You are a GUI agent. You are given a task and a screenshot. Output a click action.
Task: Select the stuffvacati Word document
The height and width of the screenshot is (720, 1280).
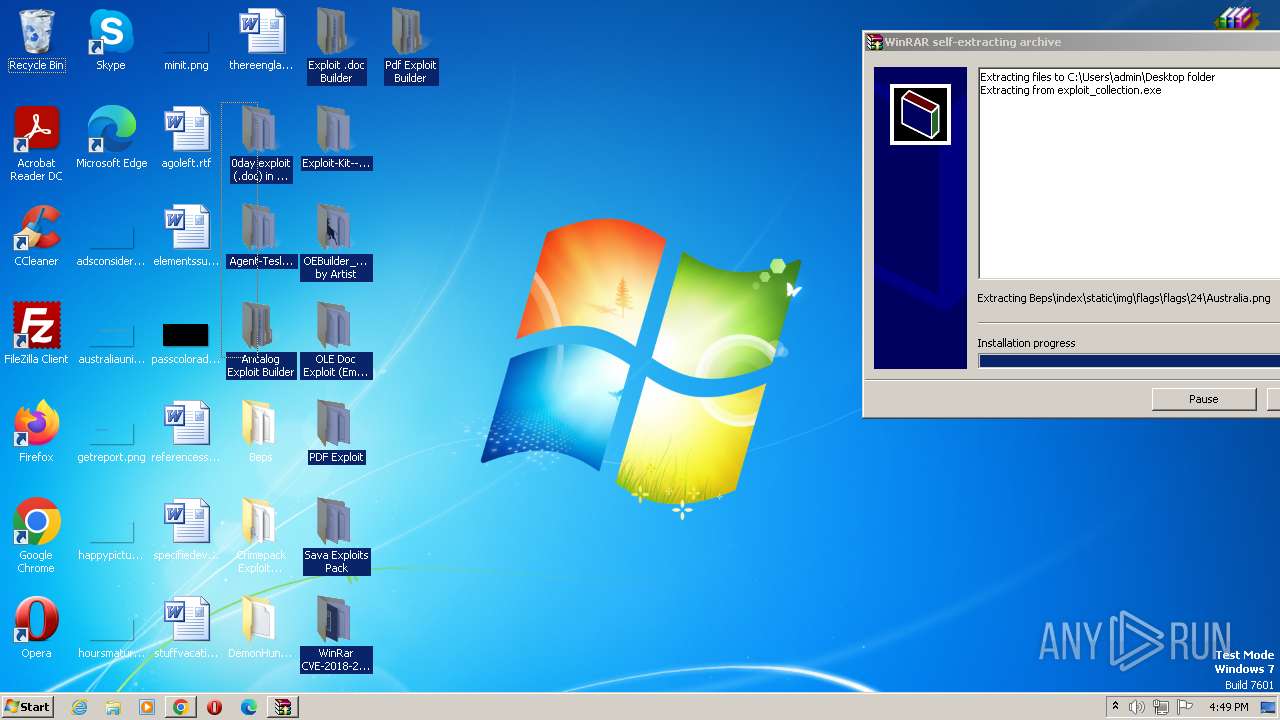tap(186, 628)
